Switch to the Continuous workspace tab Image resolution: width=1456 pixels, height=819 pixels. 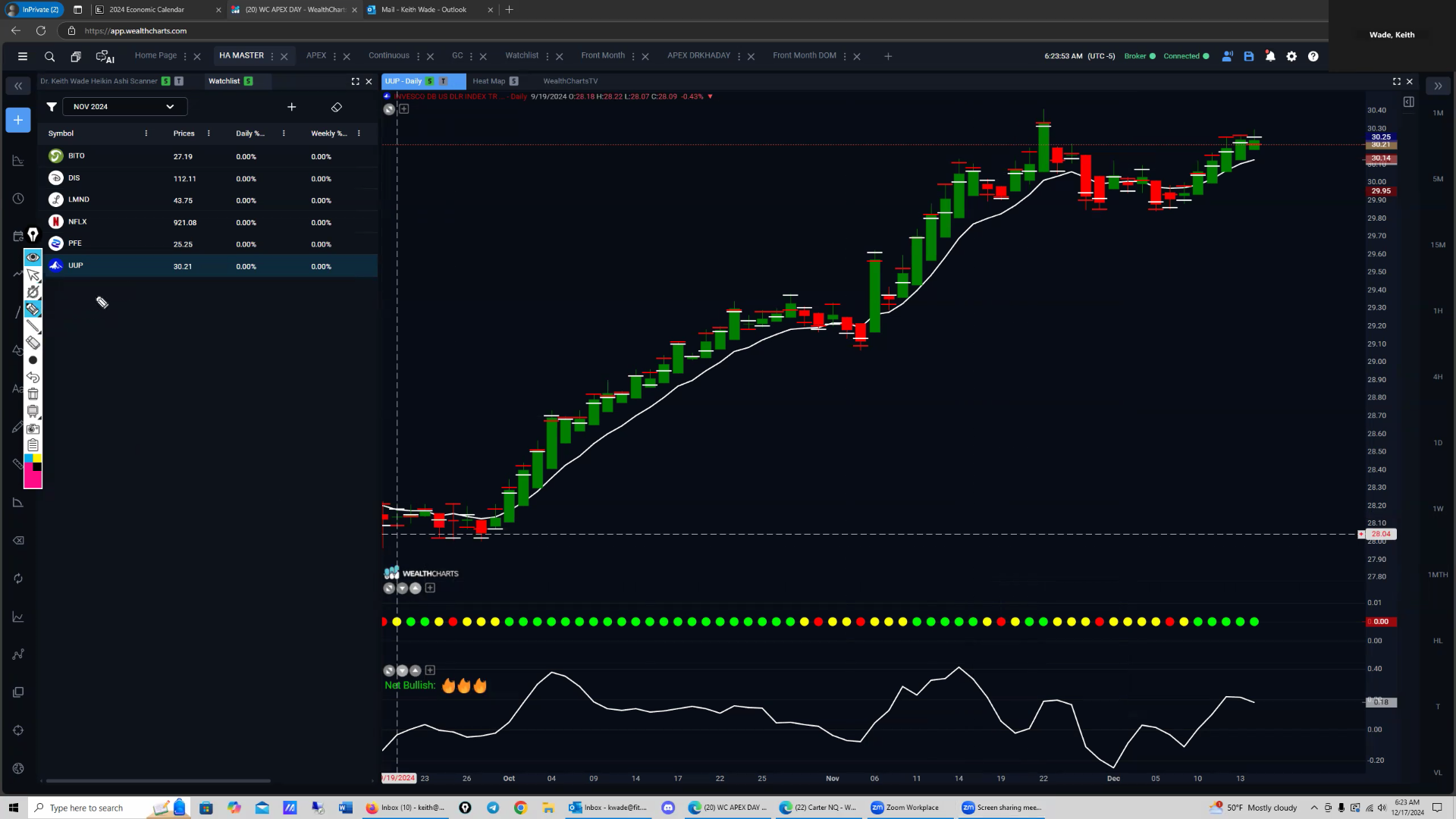click(x=389, y=55)
